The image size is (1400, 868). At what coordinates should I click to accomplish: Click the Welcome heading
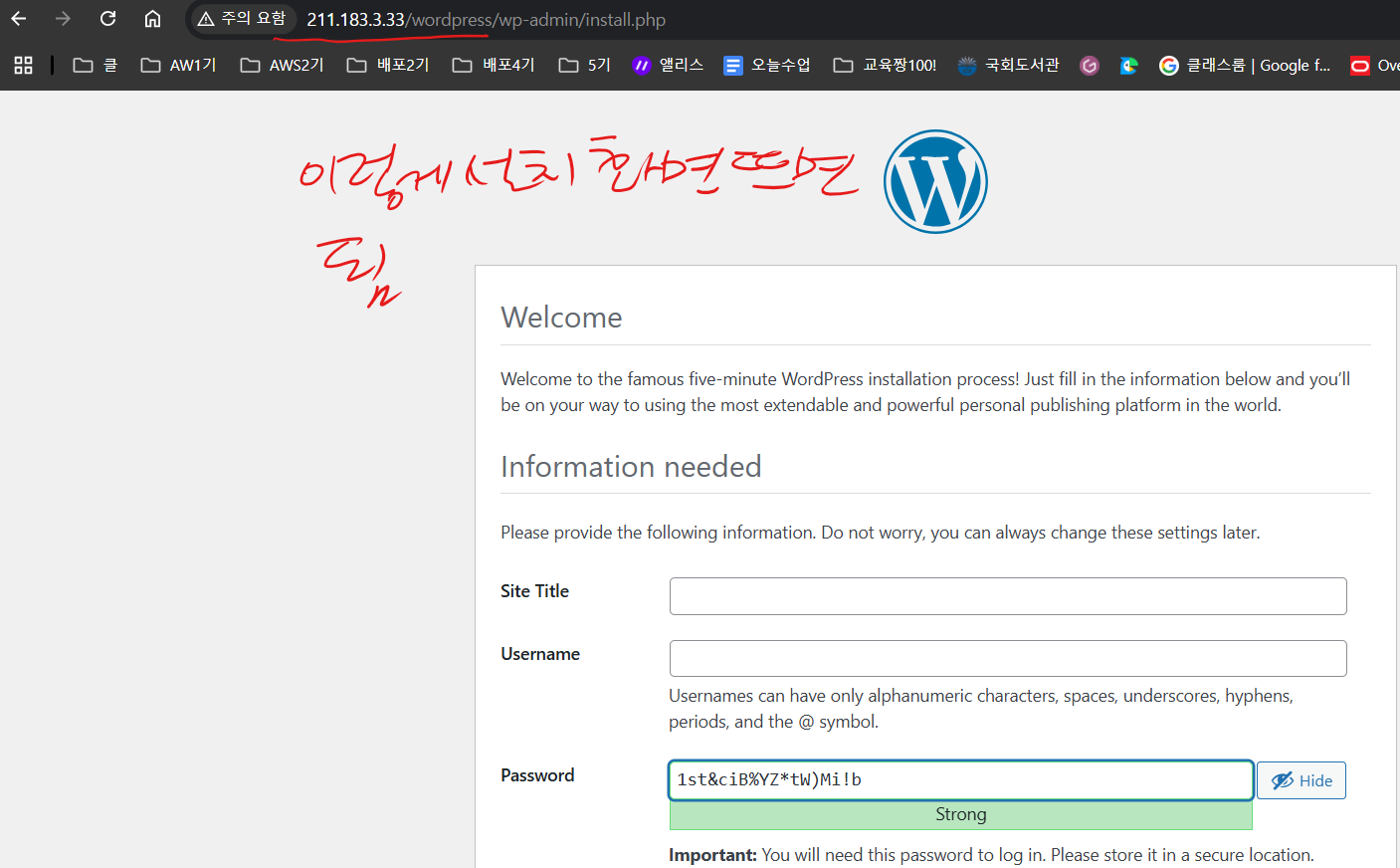(561, 318)
